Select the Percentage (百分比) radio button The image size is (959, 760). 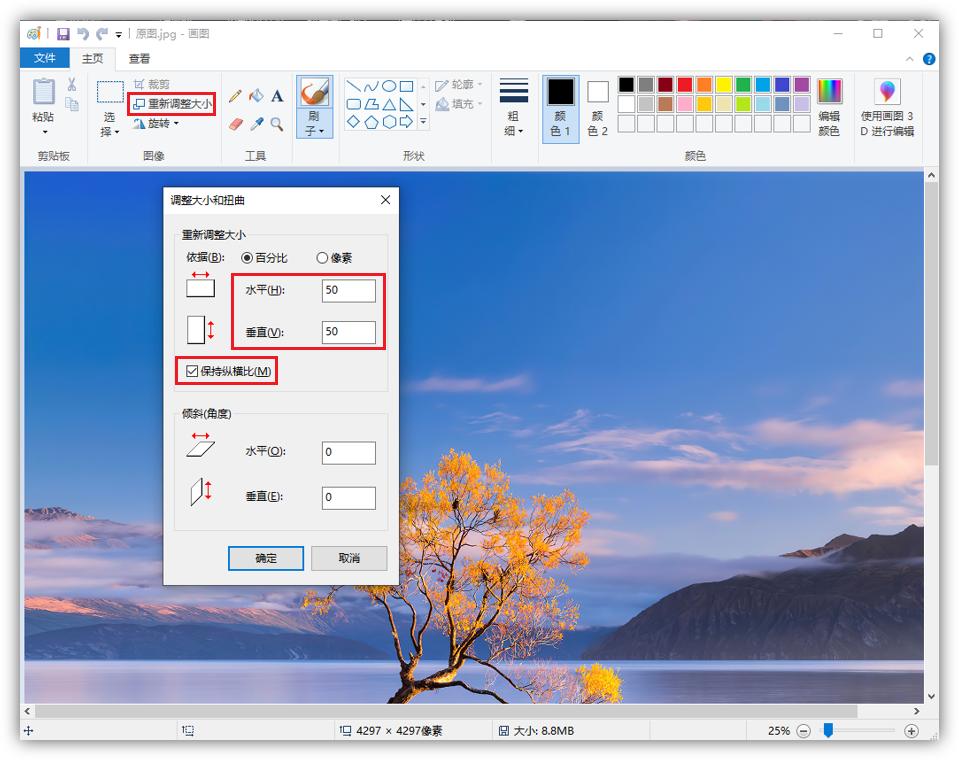[247, 258]
